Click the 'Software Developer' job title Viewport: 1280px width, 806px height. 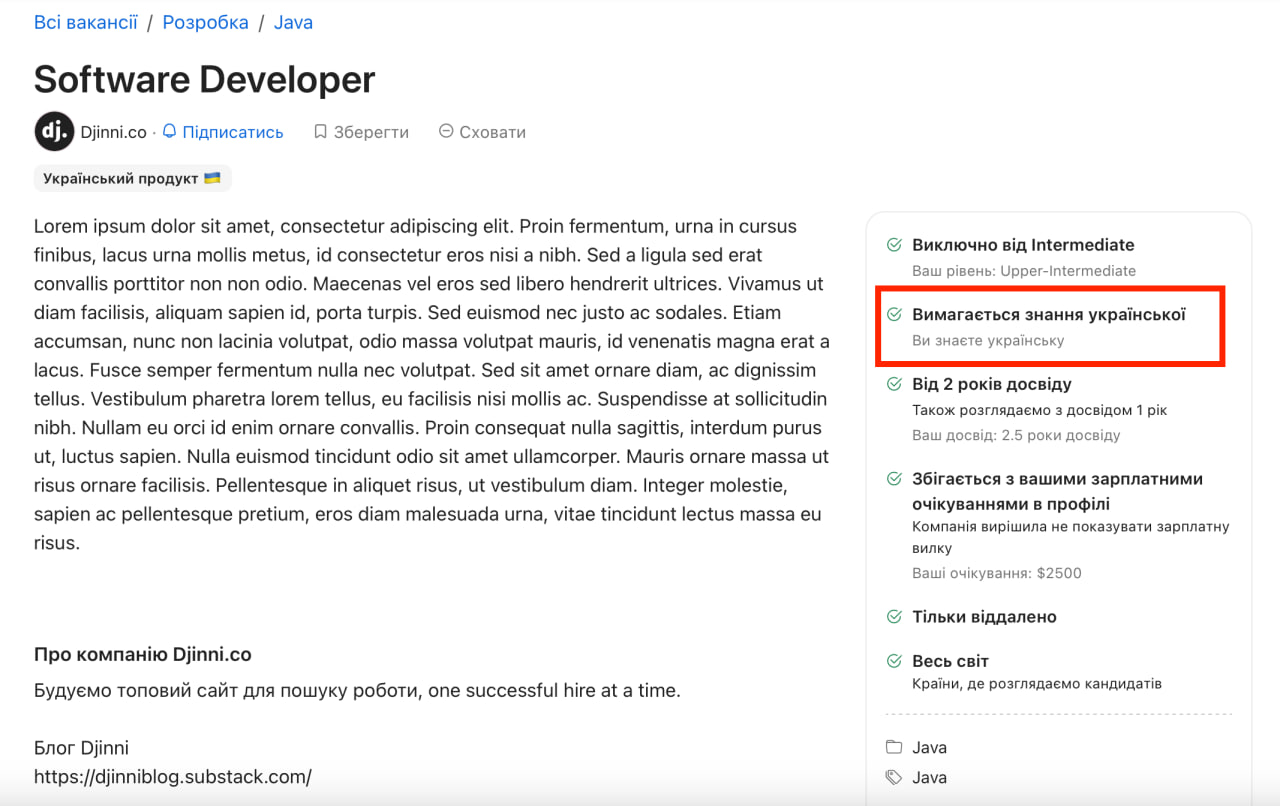205,79
